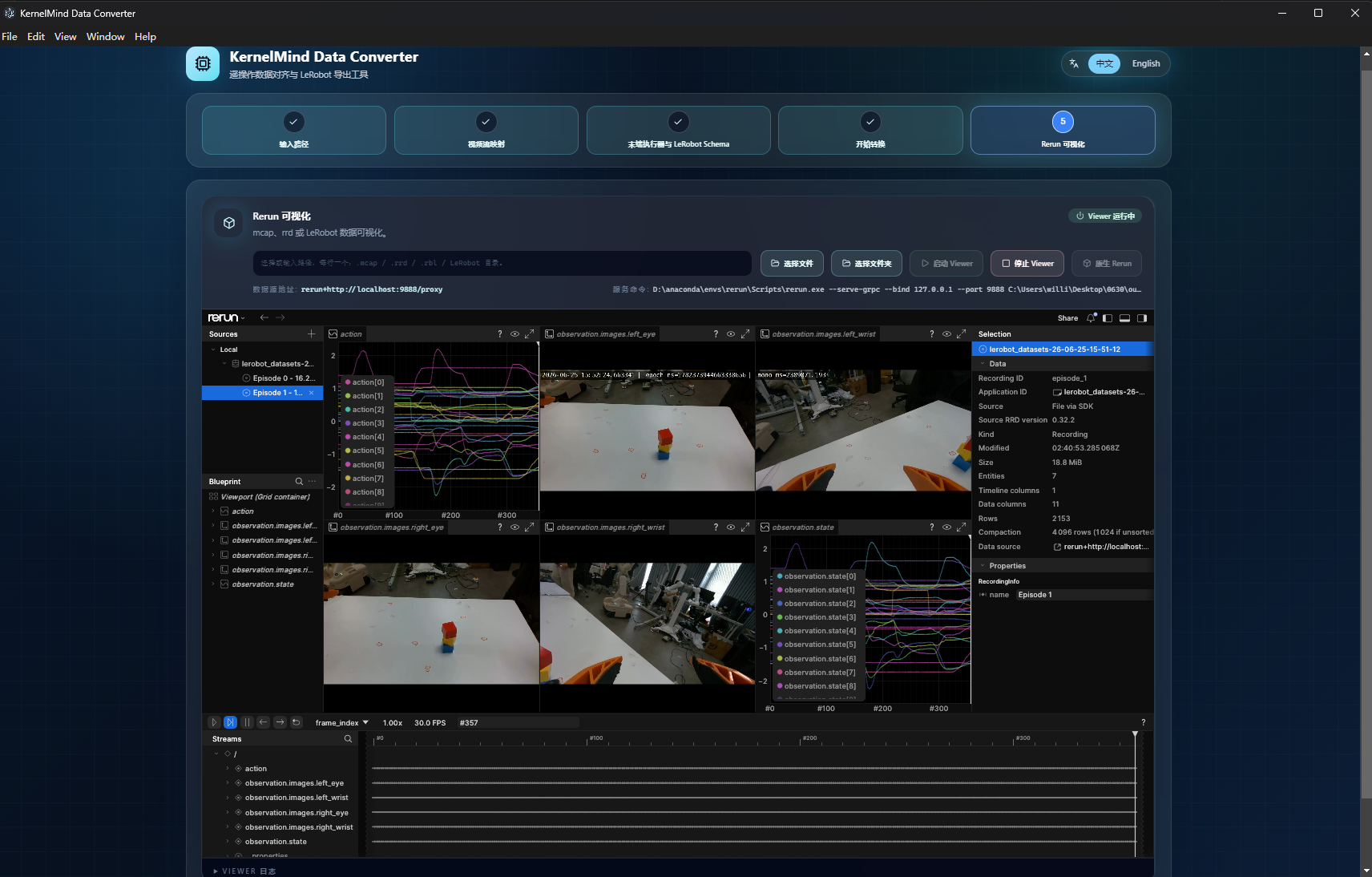Go forward with the Rerun right arrow
Image resolution: width=1372 pixels, height=877 pixels.
click(x=280, y=317)
